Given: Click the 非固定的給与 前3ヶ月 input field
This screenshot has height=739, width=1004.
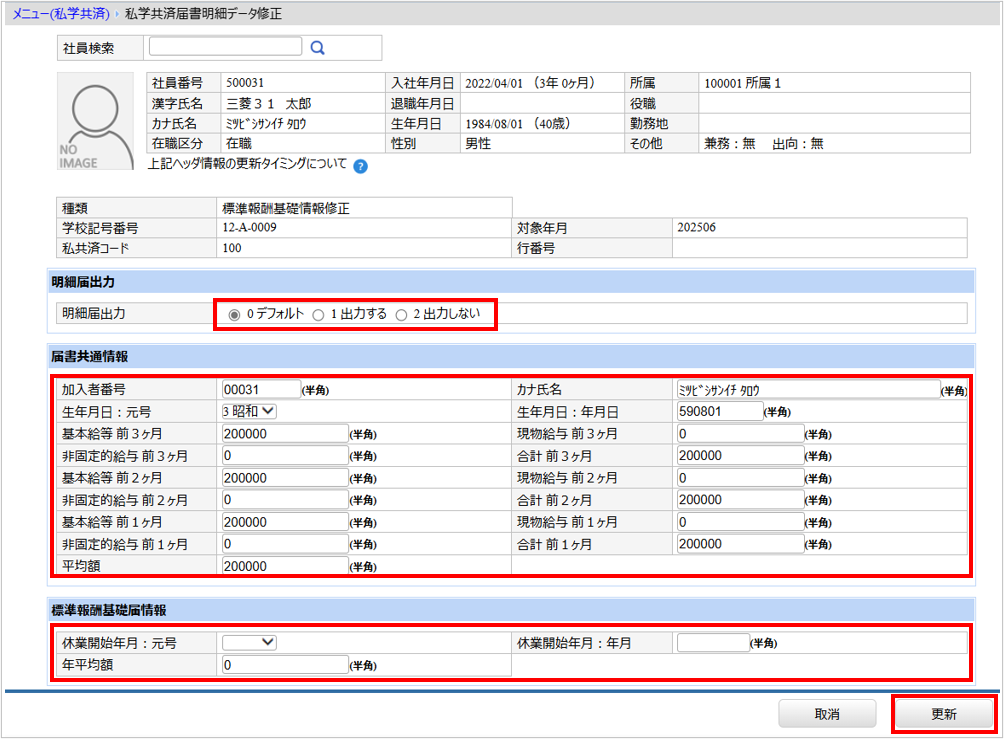Looking at the screenshot, I should 285,455.
